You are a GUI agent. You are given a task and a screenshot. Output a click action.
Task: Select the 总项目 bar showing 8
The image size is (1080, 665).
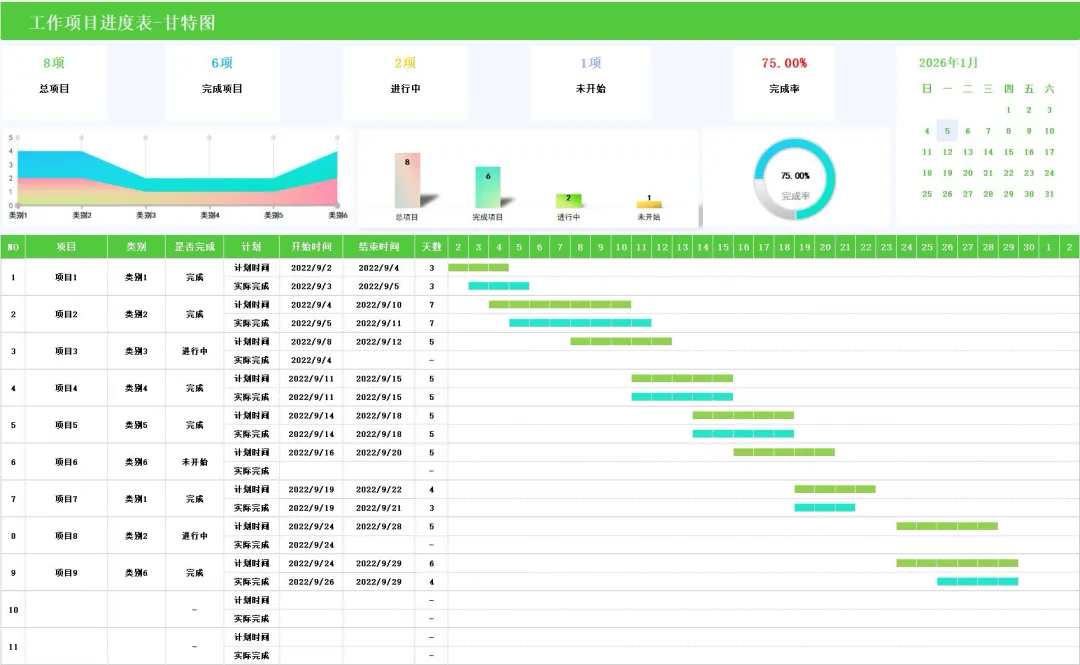click(x=407, y=181)
